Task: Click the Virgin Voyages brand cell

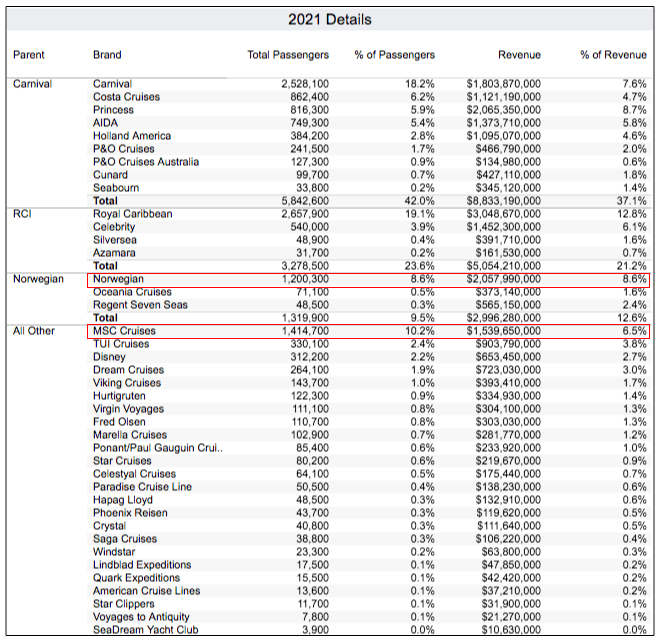Action: 129,409
